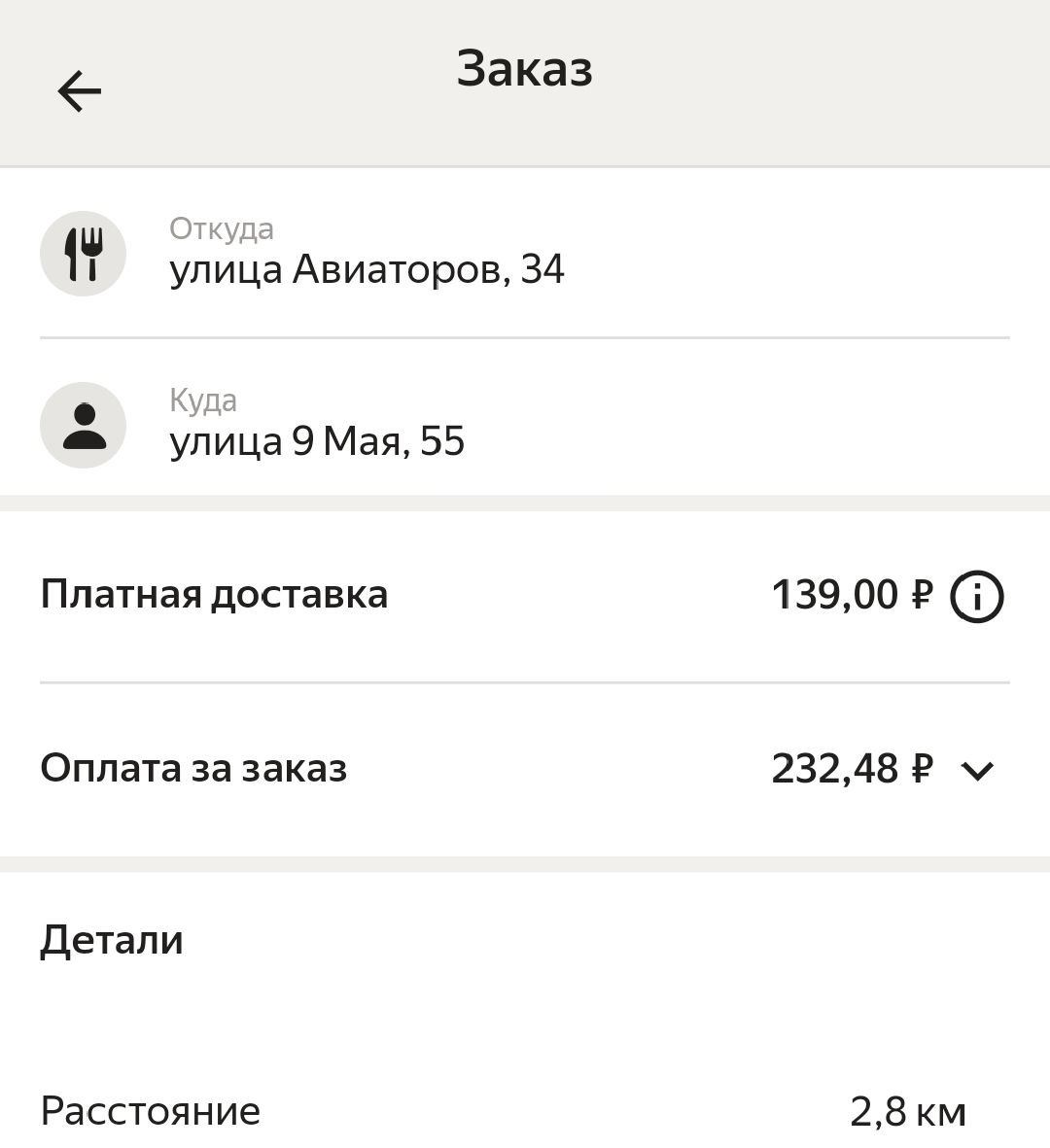Expand the order payment chevron
This screenshot has width=1050, height=1148.
click(x=976, y=771)
